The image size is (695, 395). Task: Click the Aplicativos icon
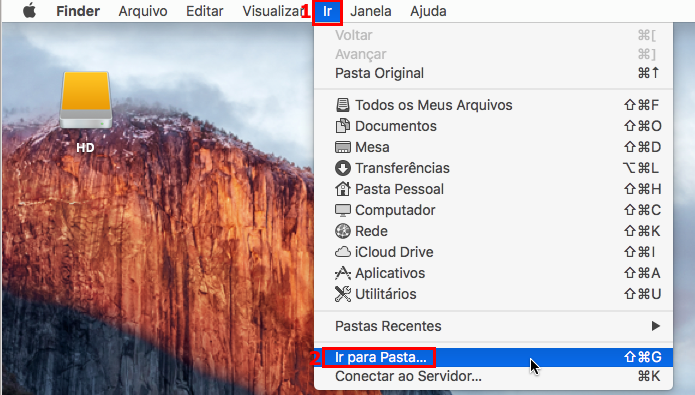pyautogui.click(x=342, y=273)
